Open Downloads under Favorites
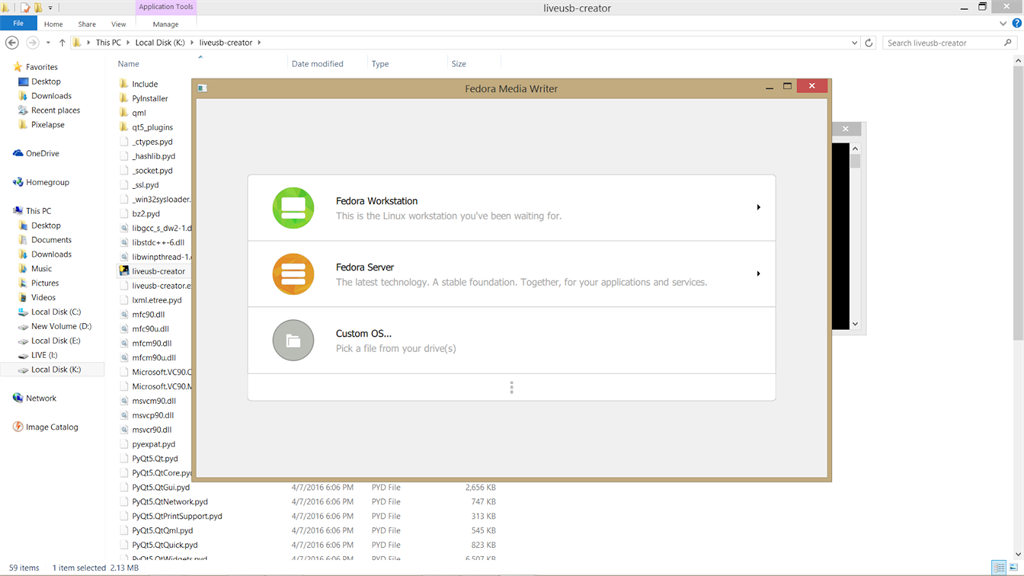 51,96
